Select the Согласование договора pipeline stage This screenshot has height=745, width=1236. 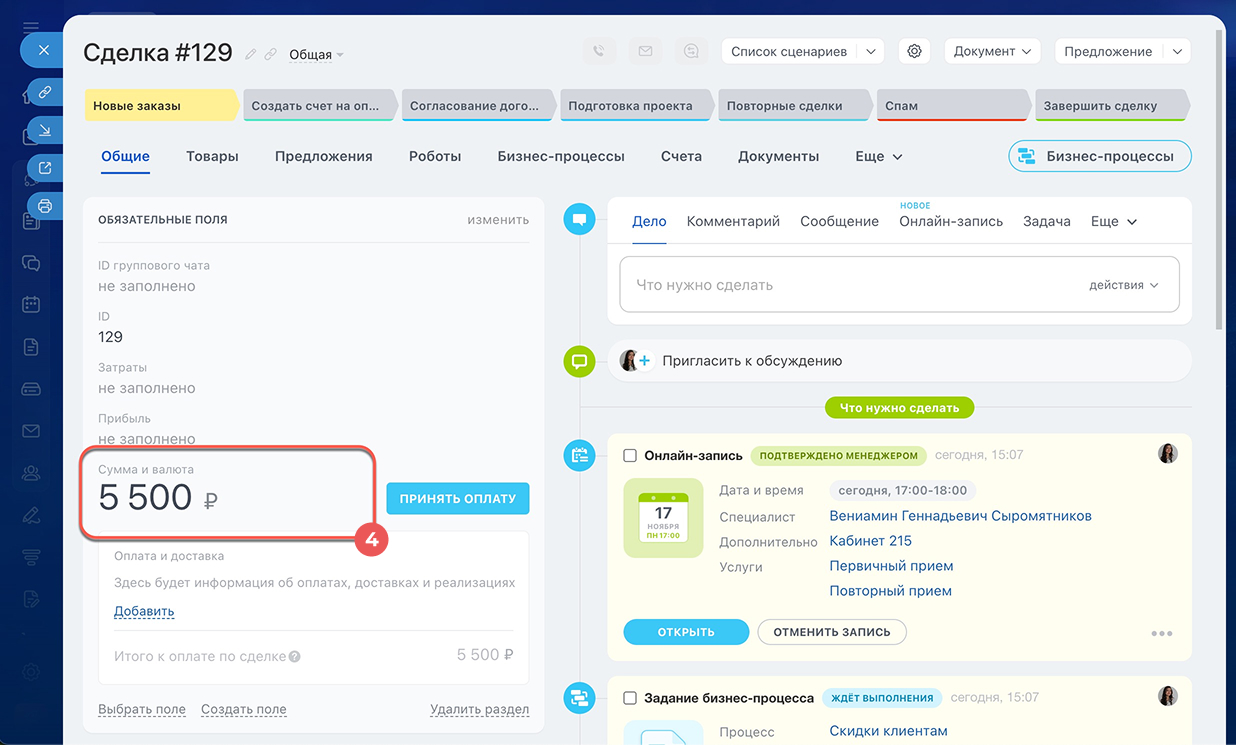click(x=480, y=105)
